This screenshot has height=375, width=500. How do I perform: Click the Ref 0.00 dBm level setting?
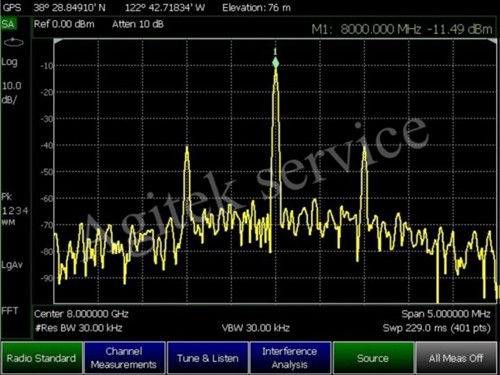point(64,24)
